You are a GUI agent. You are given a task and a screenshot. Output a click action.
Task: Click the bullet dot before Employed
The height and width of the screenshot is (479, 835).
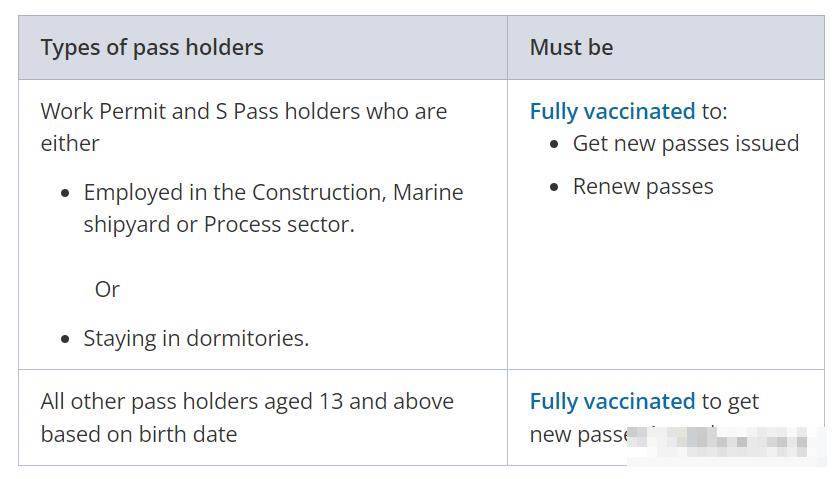(65, 193)
